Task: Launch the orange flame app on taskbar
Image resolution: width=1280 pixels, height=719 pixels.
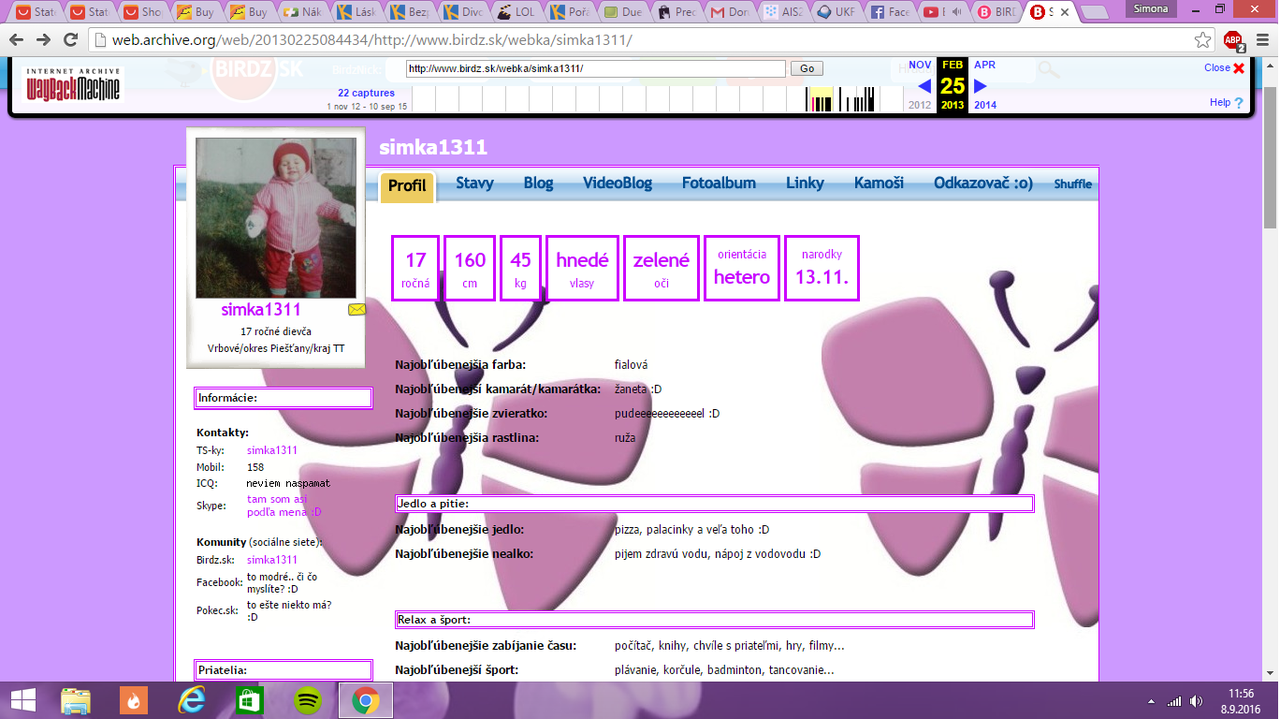Action: (x=133, y=701)
